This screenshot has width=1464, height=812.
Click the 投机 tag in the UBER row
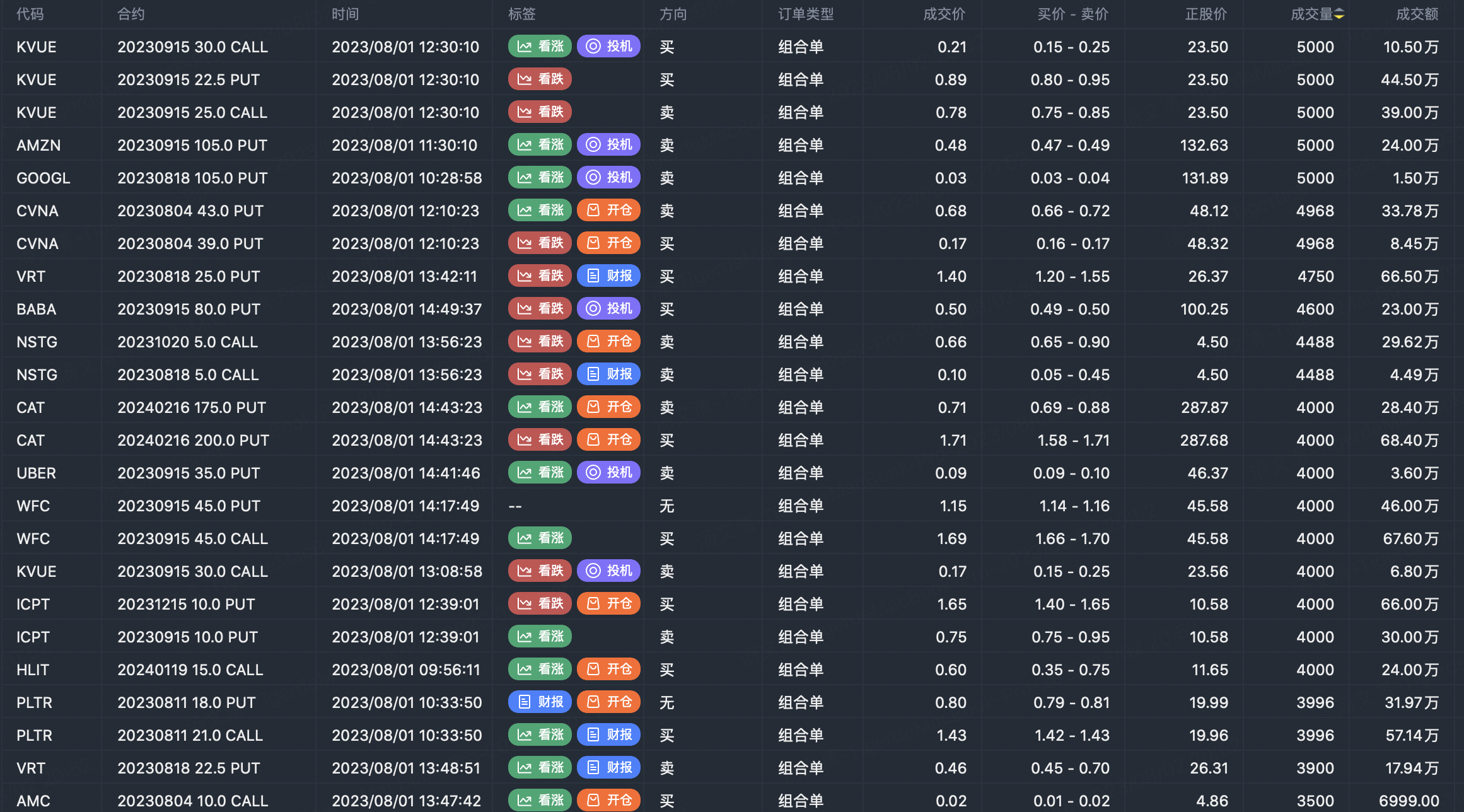(609, 472)
